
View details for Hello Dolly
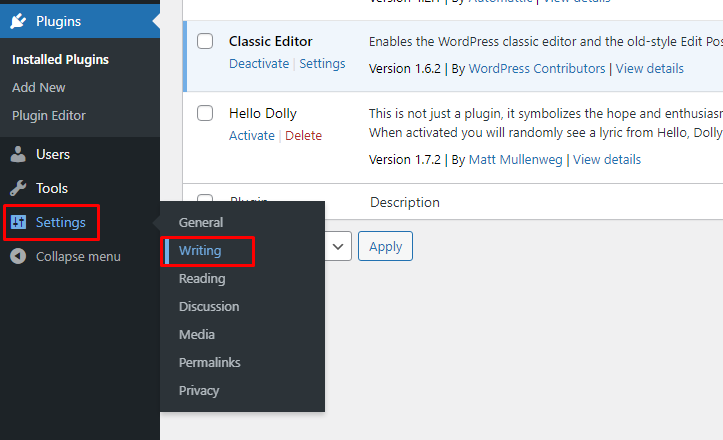click(x=607, y=160)
